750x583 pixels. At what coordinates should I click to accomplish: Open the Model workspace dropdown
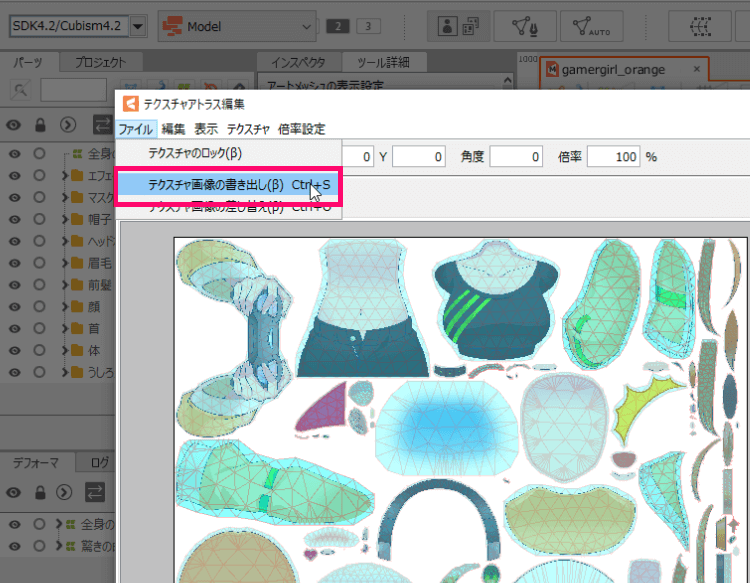(237, 26)
